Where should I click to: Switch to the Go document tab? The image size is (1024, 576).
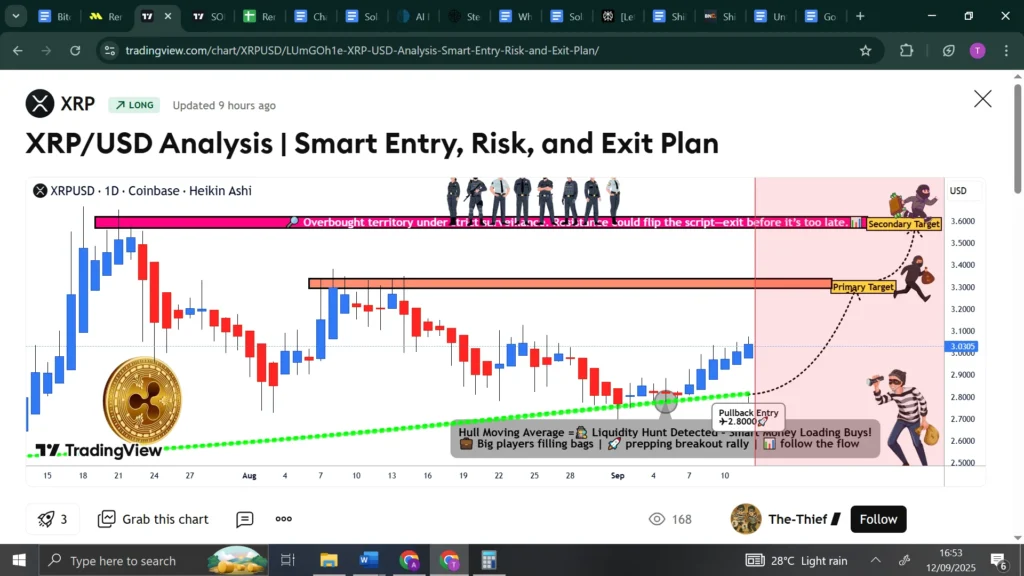(x=822, y=16)
